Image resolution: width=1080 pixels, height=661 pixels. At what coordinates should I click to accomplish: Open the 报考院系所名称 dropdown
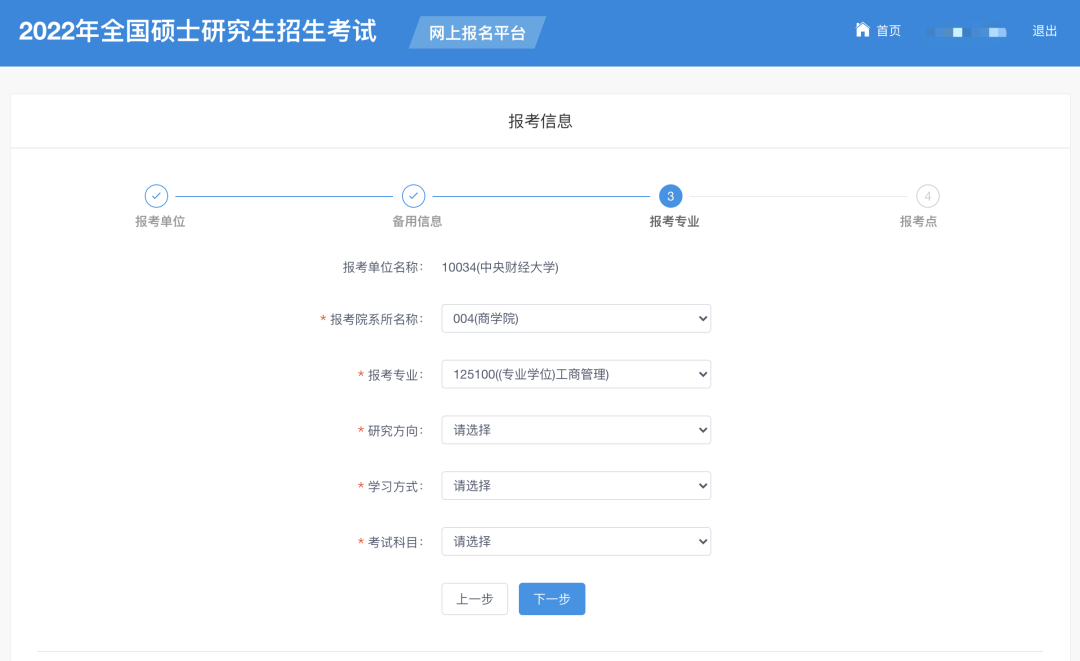click(576, 319)
